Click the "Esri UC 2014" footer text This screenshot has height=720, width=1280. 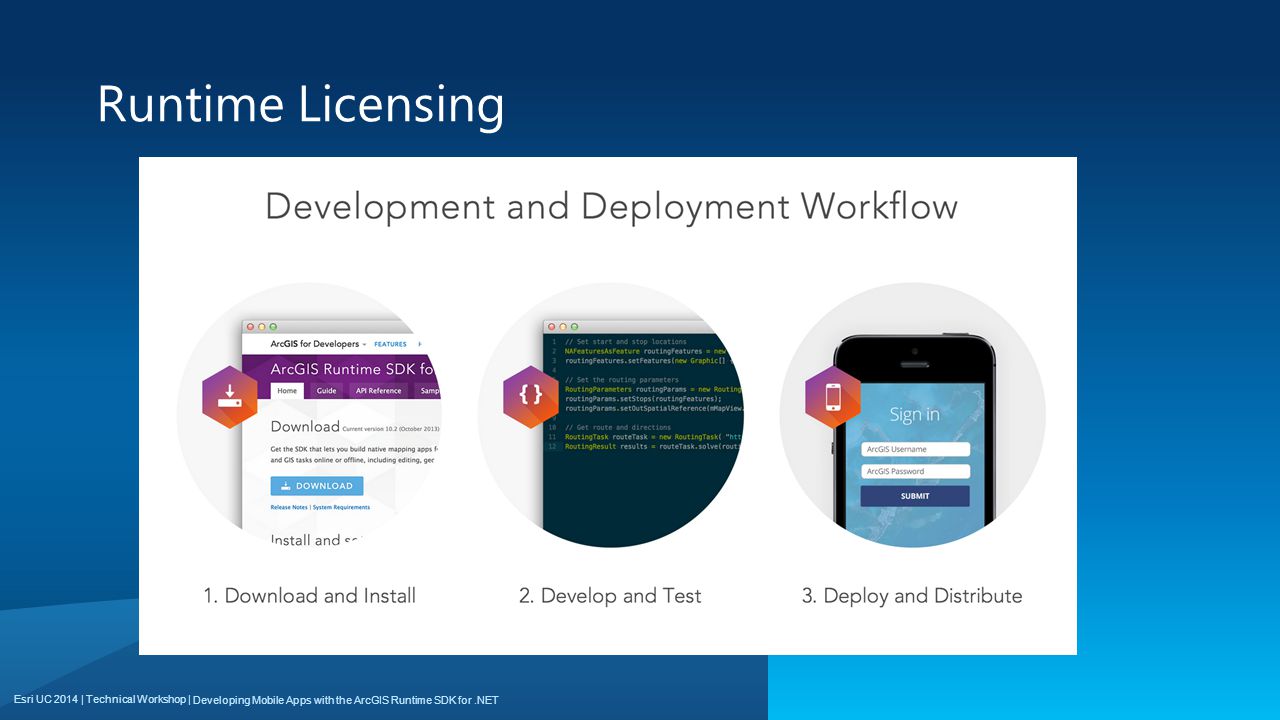(x=46, y=699)
